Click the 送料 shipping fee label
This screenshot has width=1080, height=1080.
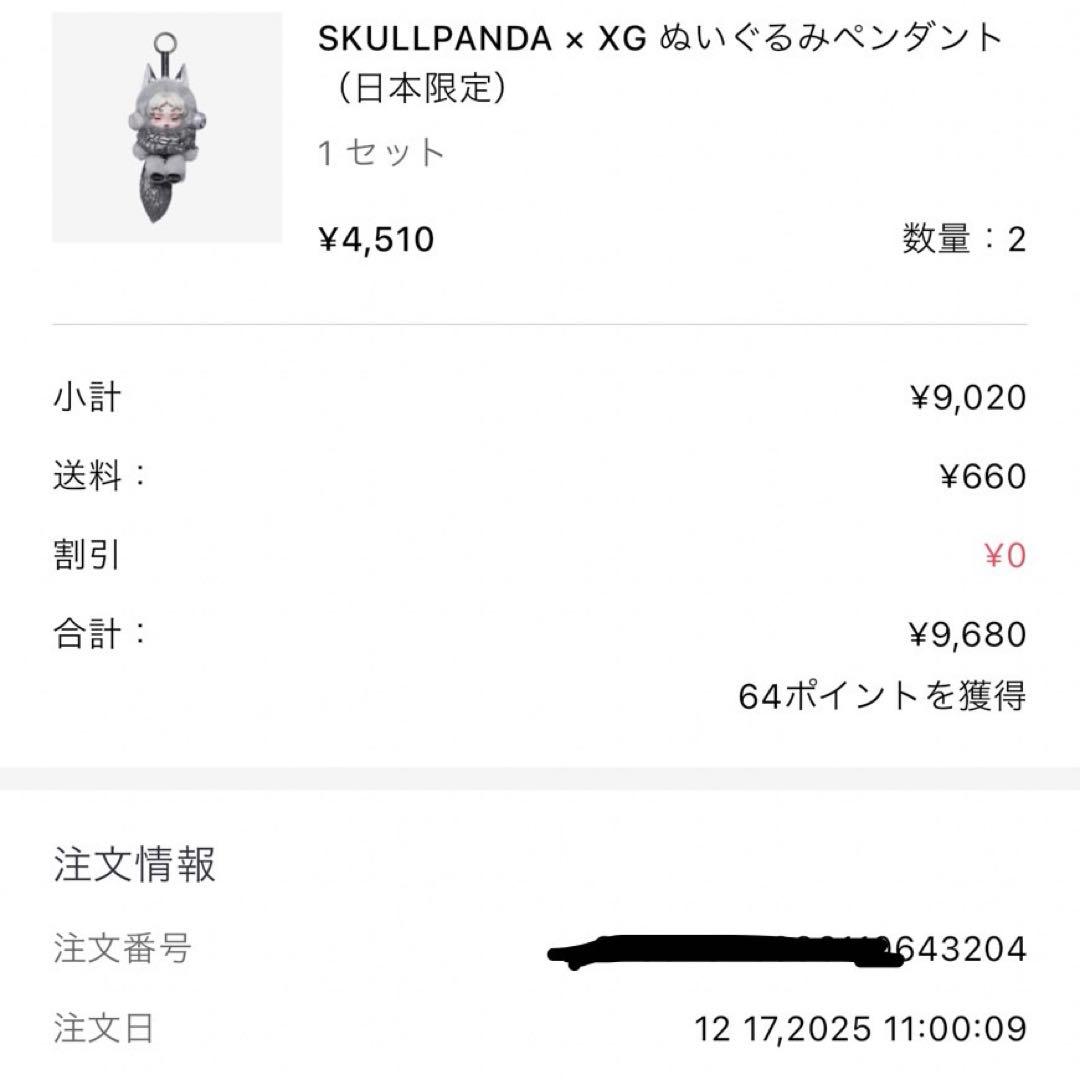tap(92, 476)
